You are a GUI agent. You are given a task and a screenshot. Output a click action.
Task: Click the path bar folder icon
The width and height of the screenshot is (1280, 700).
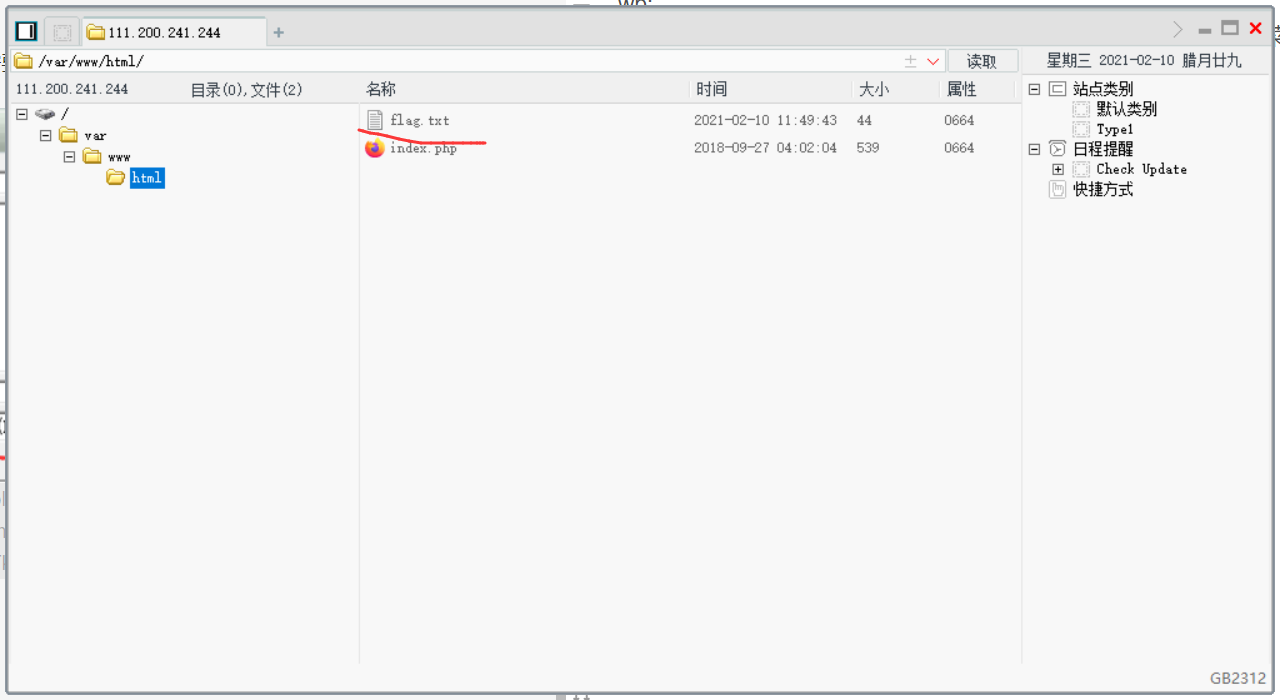point(24,61)
